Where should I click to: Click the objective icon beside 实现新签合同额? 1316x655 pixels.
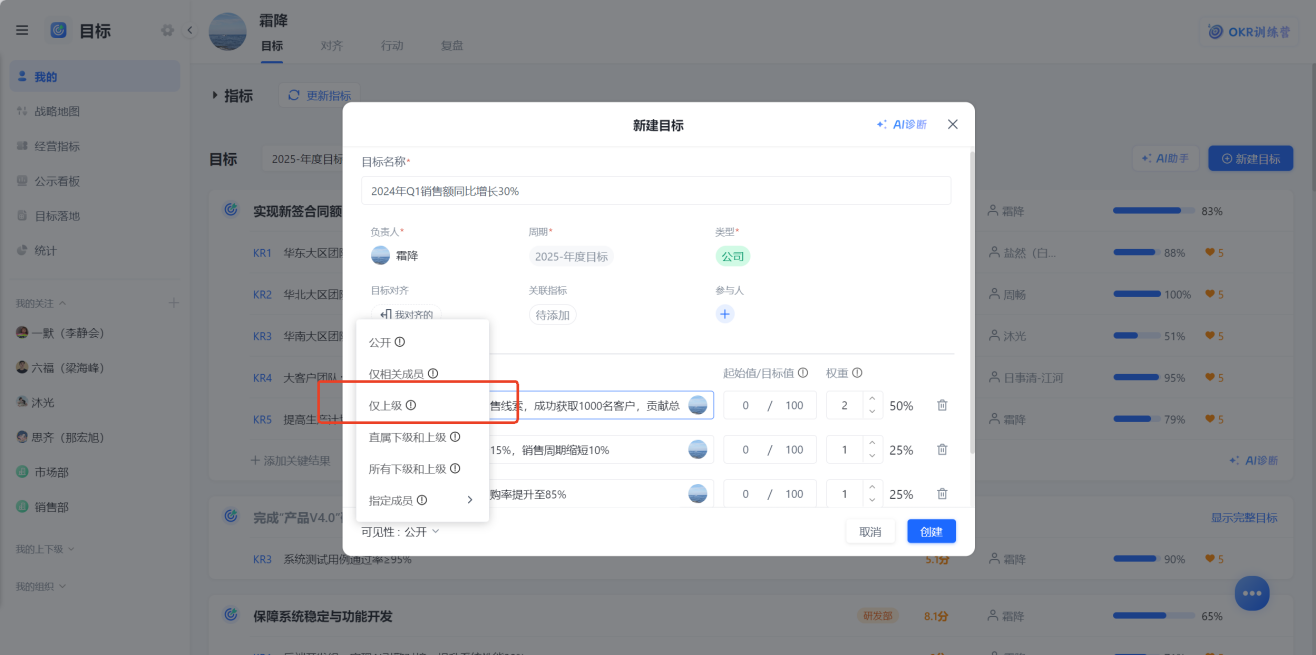(x=231, y=210)
